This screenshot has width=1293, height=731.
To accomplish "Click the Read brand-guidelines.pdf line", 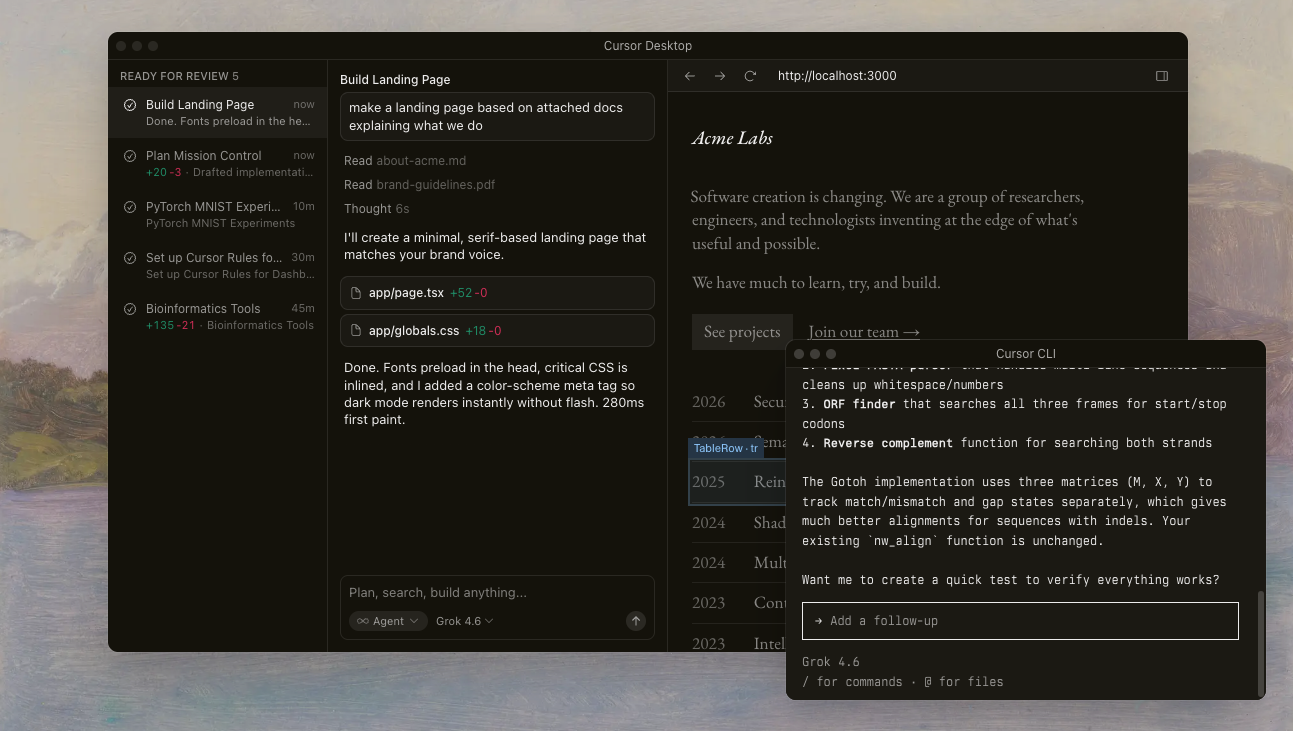I will coord(419,185).
